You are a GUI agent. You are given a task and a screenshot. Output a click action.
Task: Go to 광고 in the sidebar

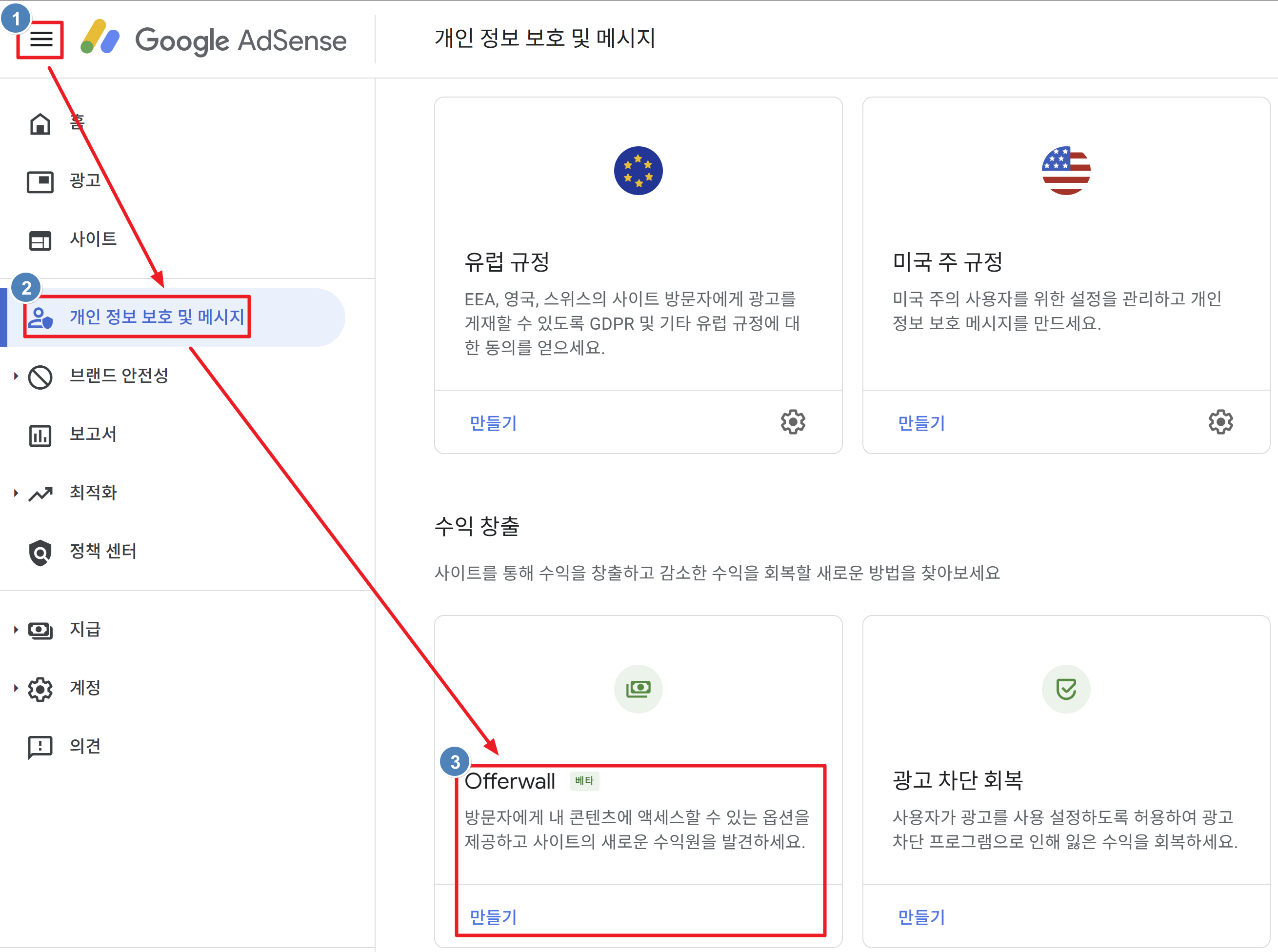coord(85,181)
